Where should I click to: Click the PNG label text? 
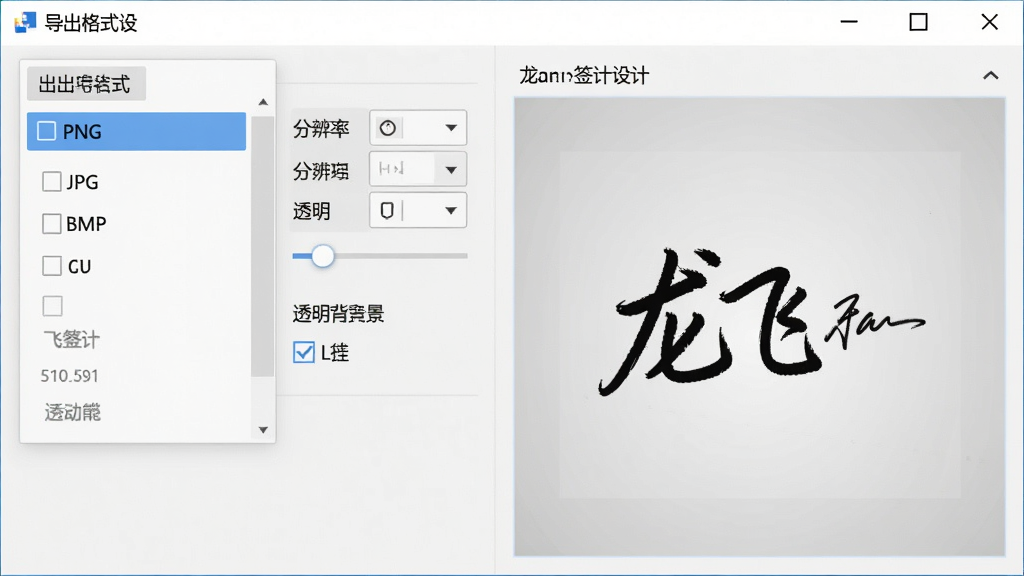pyautogui.click(x=82, y=131)
